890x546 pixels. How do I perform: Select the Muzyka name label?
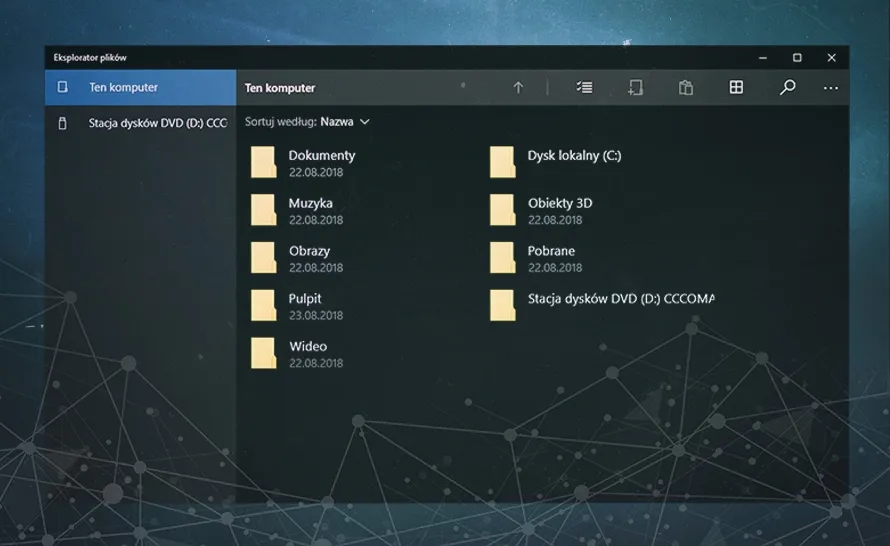[x=310, y=203]
